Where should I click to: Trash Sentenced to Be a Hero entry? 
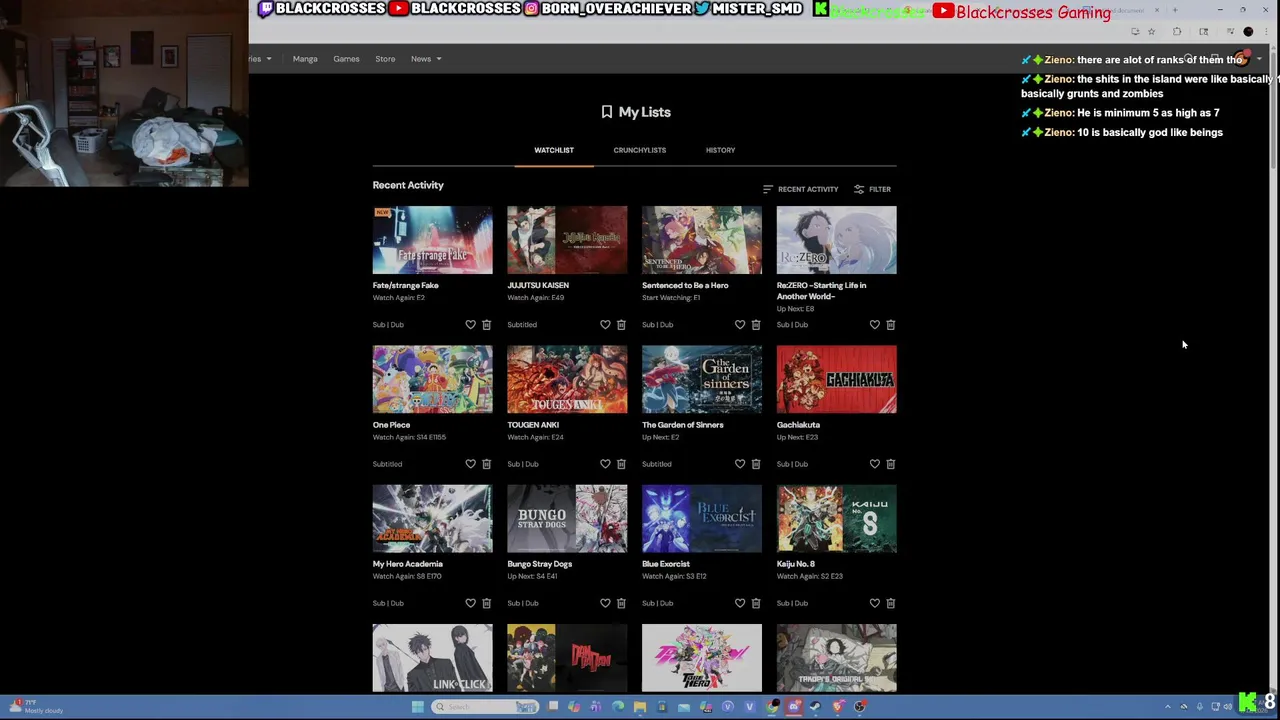(756, 325)
